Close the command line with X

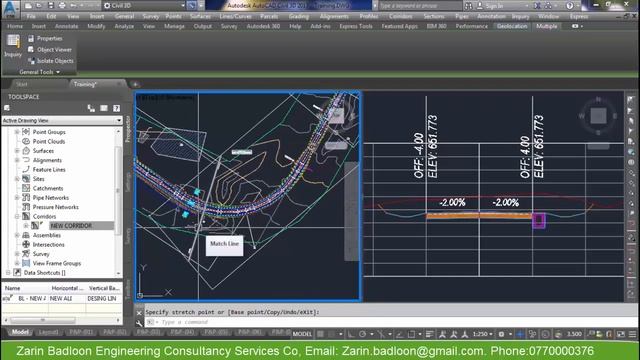coord(139,313)
